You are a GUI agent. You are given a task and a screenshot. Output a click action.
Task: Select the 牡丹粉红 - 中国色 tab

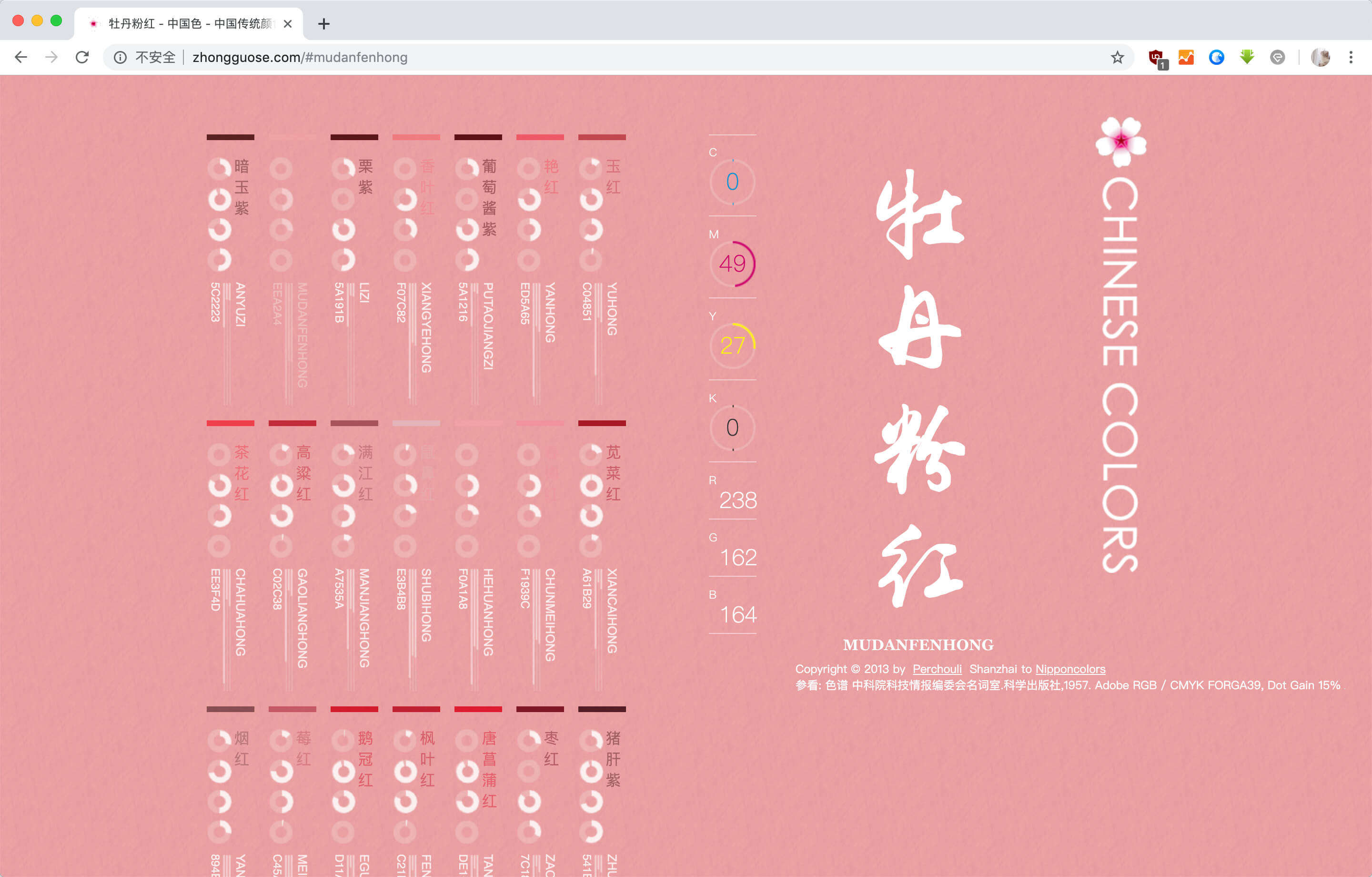tap(188, 23)
